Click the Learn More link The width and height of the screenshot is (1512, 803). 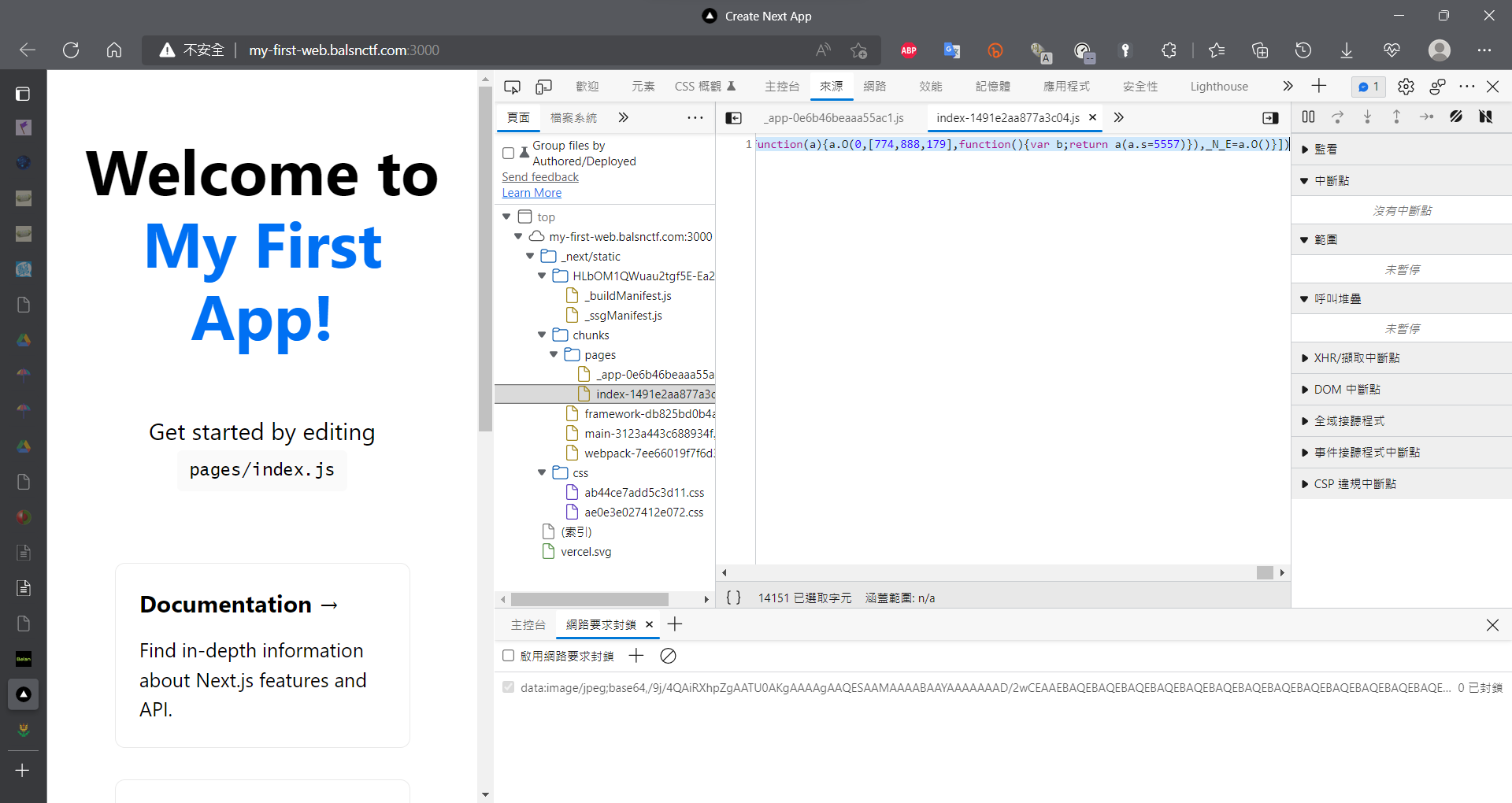tap(532, 193)
